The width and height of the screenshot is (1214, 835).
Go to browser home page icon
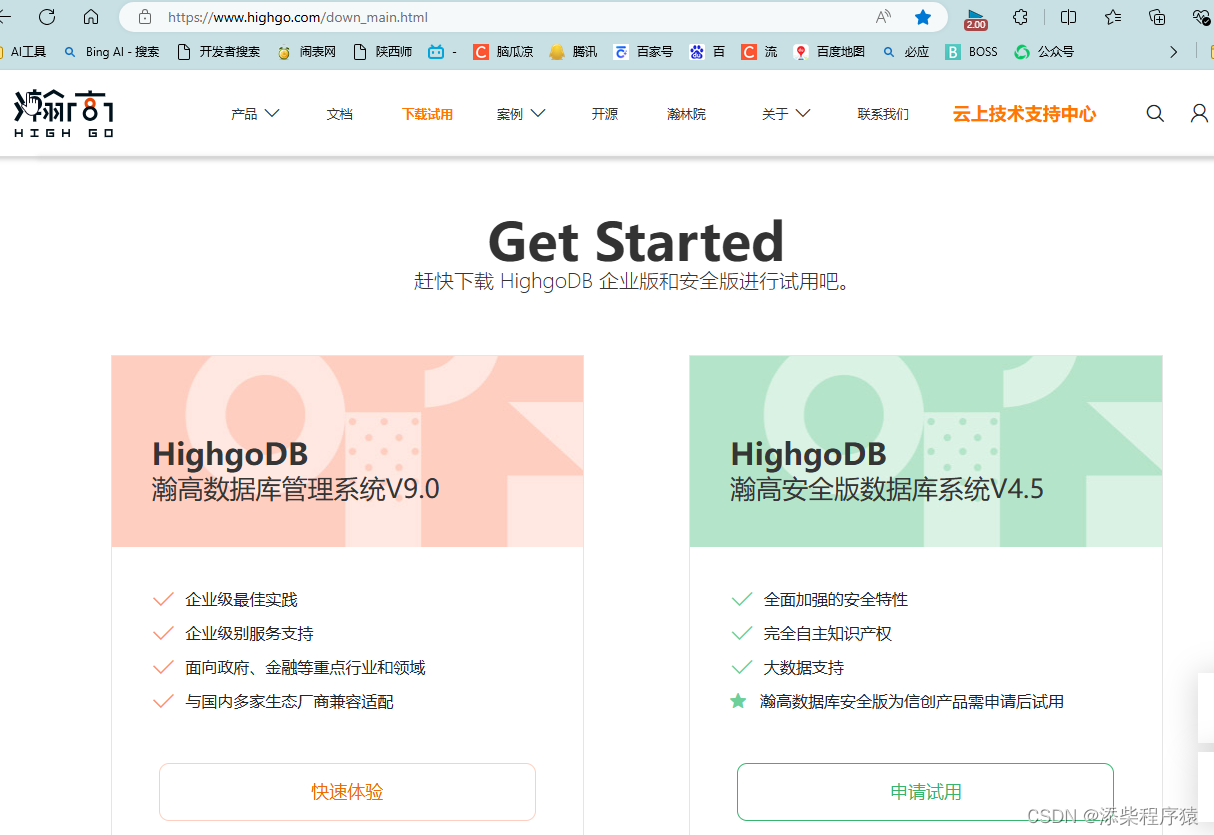click(91, 17)
